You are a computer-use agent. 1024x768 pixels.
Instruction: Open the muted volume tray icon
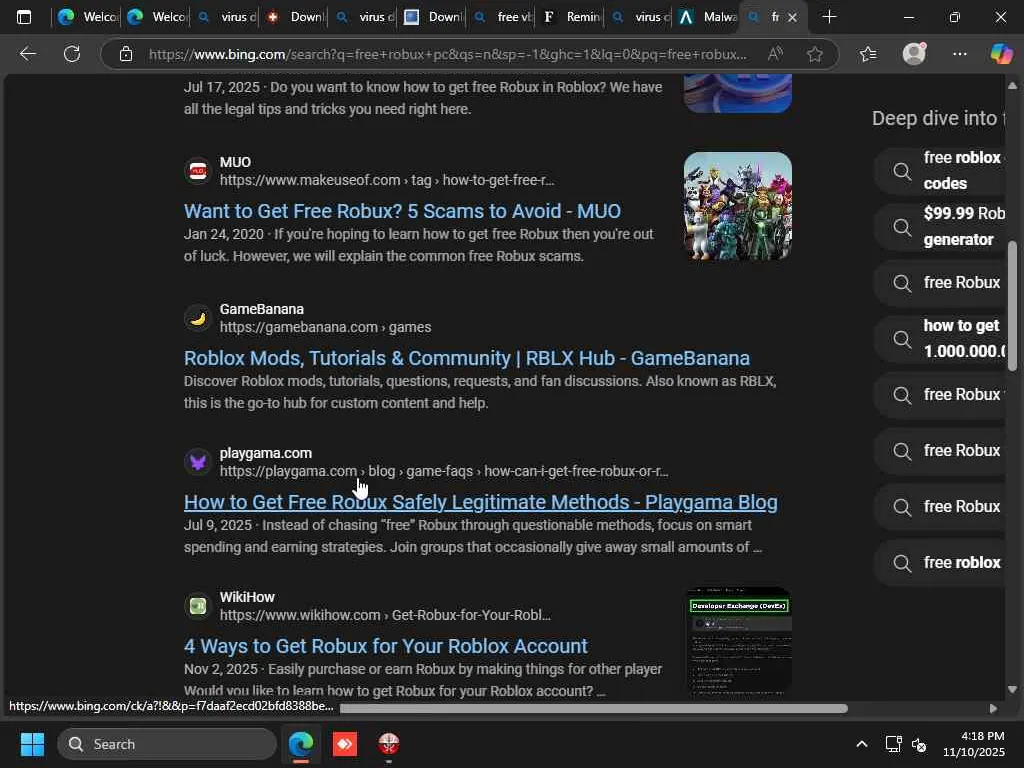click(x=919, y=744)
